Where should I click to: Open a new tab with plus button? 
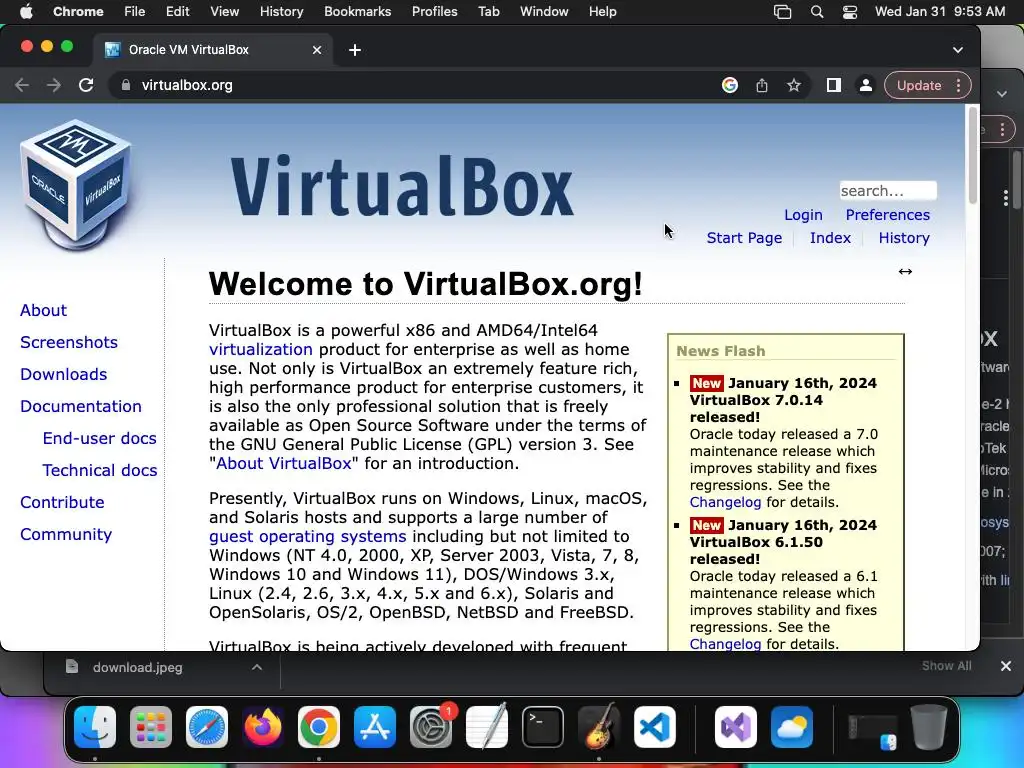(x=355, y=50)
